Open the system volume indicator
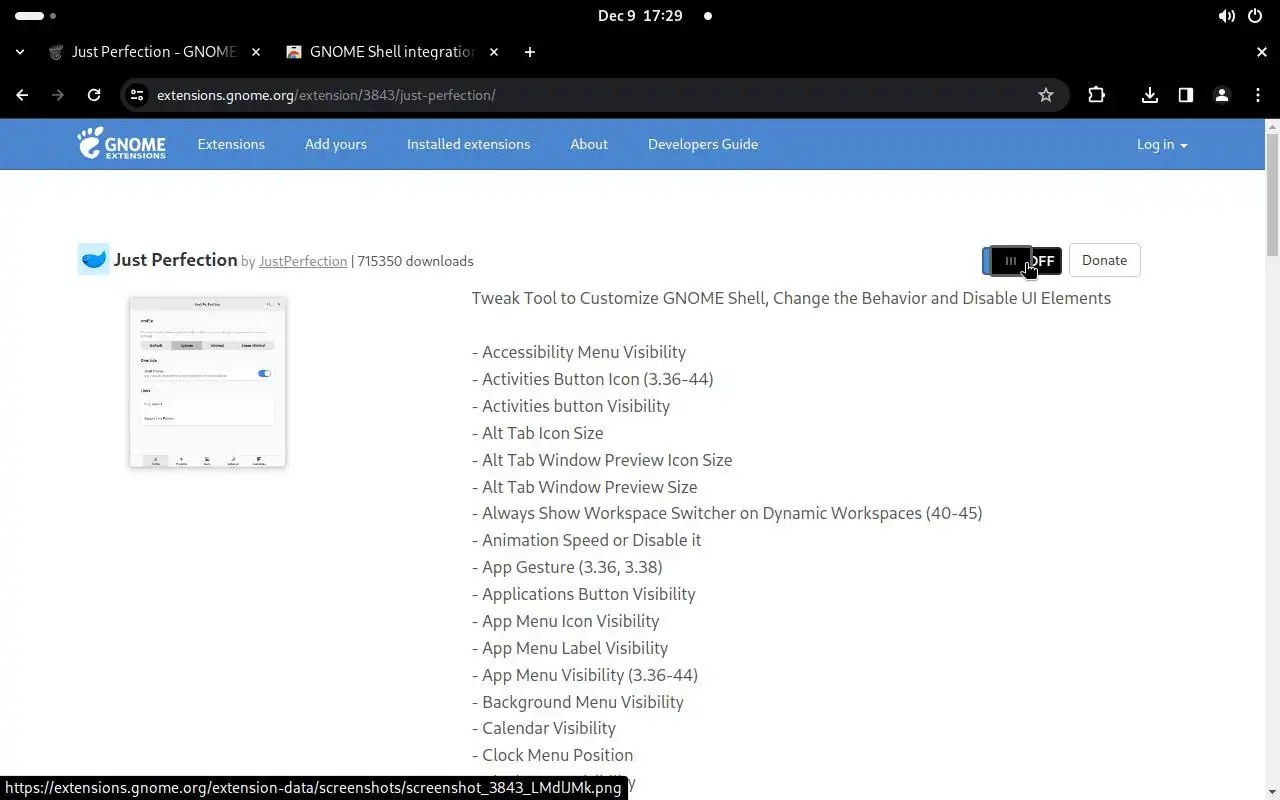Image resolution: width=1280 pixels, height=800 pixels. pyautogui.click(x=1226, y=16)
